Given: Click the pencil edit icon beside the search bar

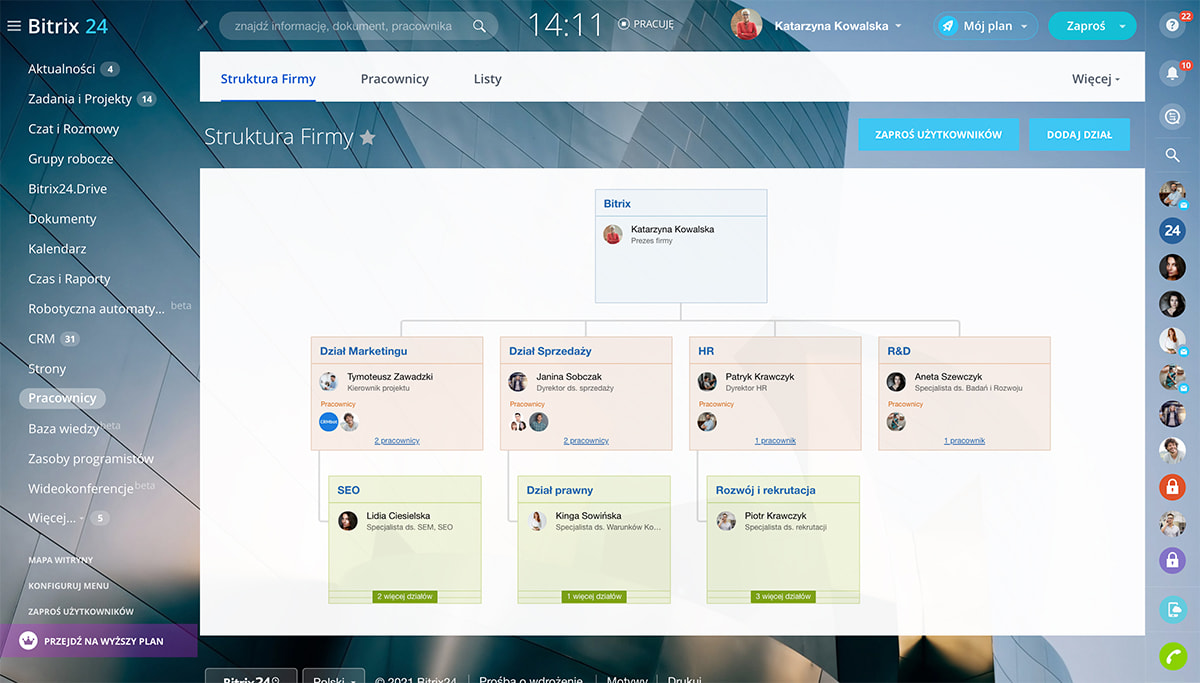Looking at the screenshot, I should tap(204, 26).
